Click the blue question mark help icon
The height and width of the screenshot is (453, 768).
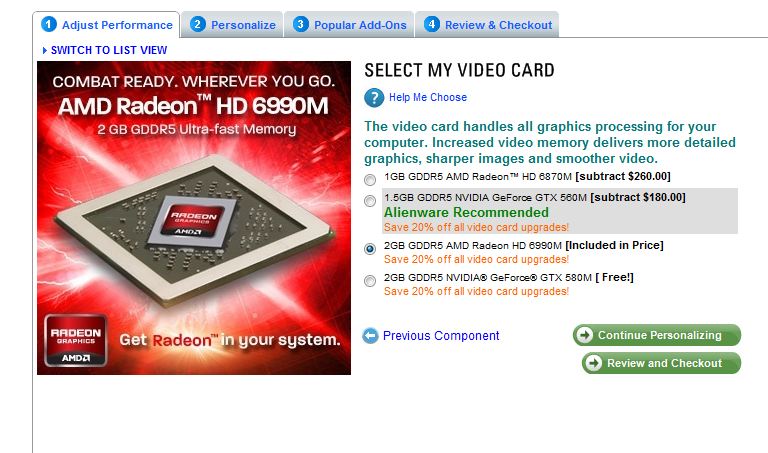click(374, 97)
